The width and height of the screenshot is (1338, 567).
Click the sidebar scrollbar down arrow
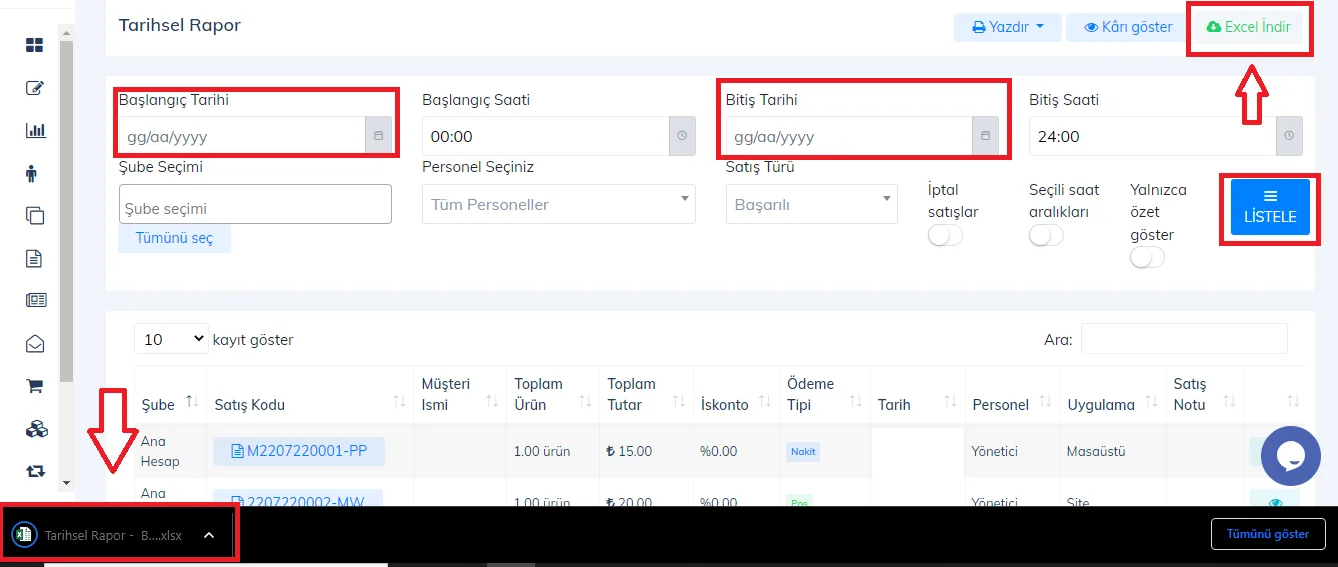coord(66,482)
